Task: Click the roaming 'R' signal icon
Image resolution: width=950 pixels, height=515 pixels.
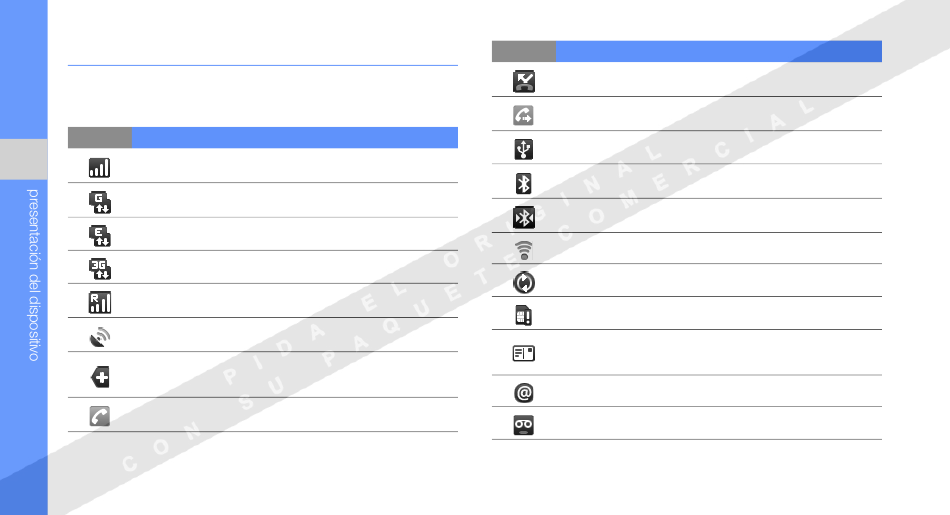Action: coord(100,302)
